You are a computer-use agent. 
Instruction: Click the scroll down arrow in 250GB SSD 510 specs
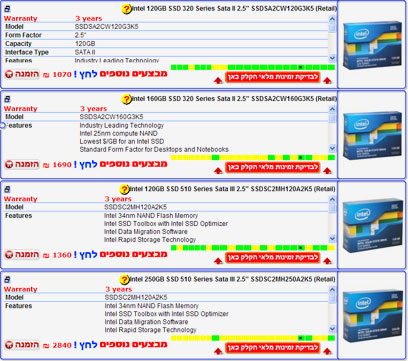click(332, 329)
